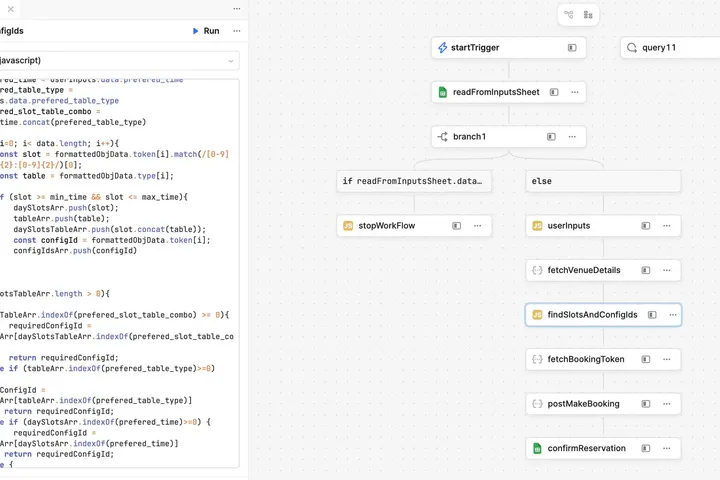The width and height of the screenshot is (720, 480).
Task: Click the startTrigger lightning icon
Action: 442,48
